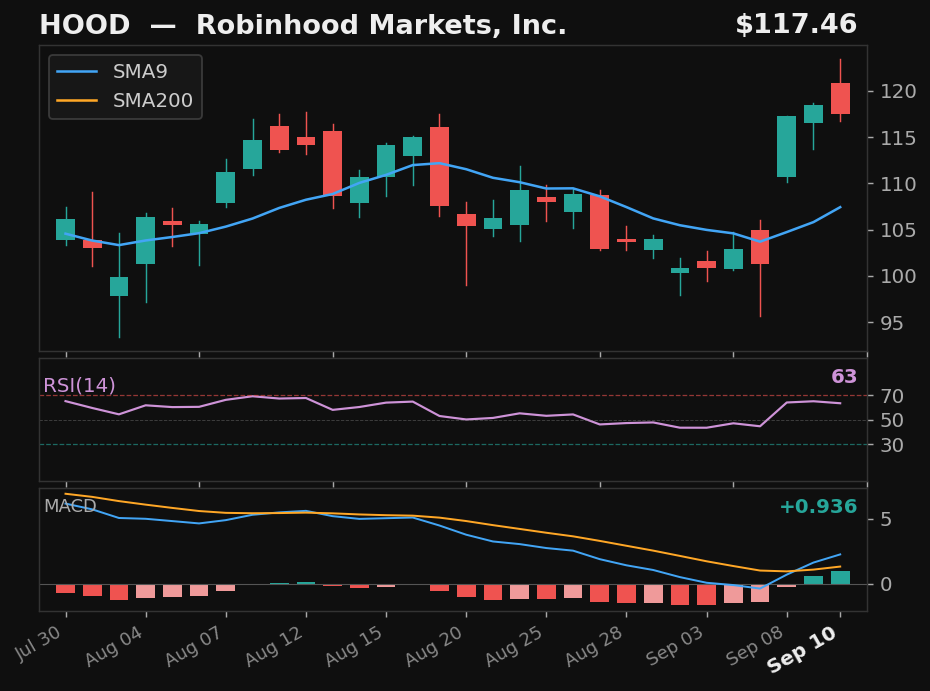Click the RSI current value 63
The width and height of the screenshot is (930, 691).
coord(844,377)
